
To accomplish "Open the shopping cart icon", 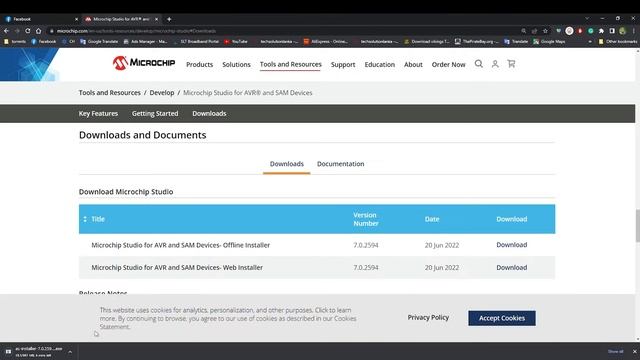I will 511,64.
